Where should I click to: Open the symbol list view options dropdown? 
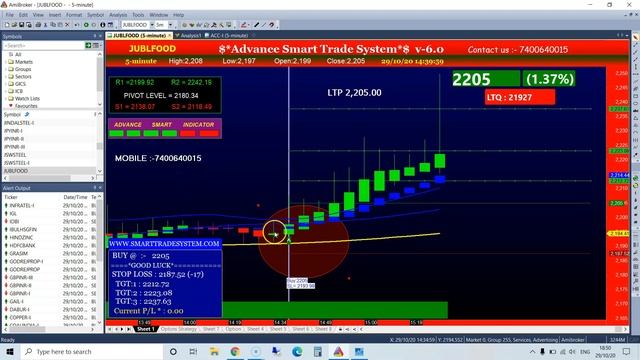pos(96,45)
